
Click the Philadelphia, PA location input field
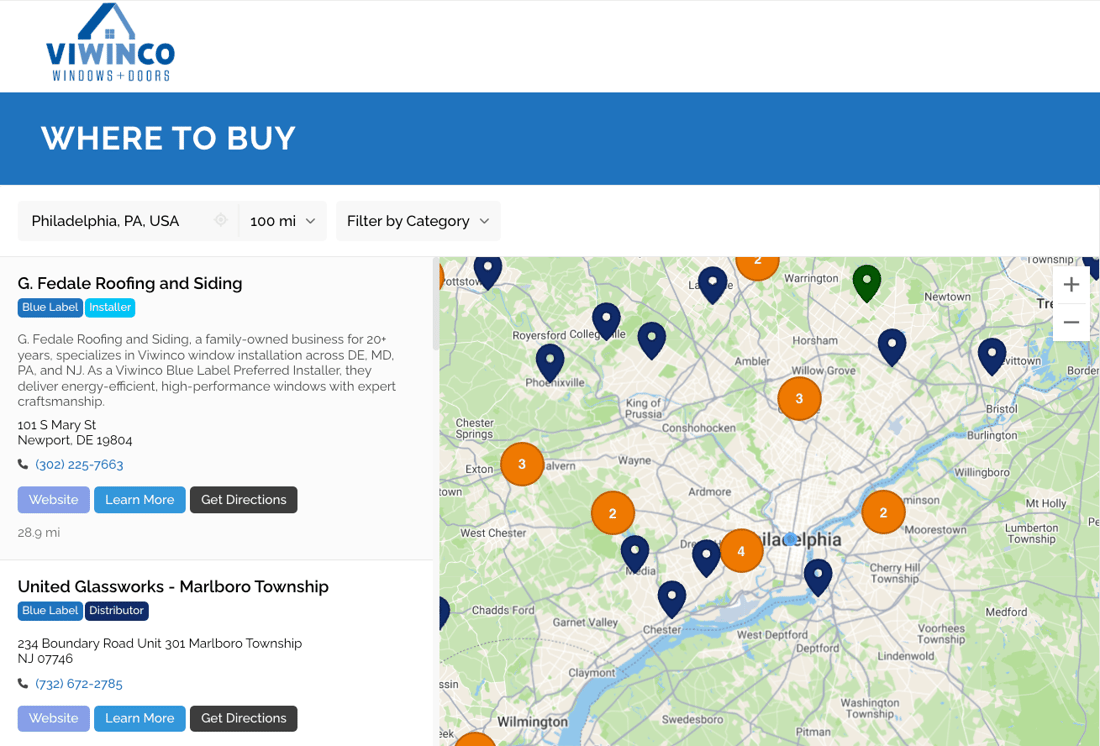point(110,220)
